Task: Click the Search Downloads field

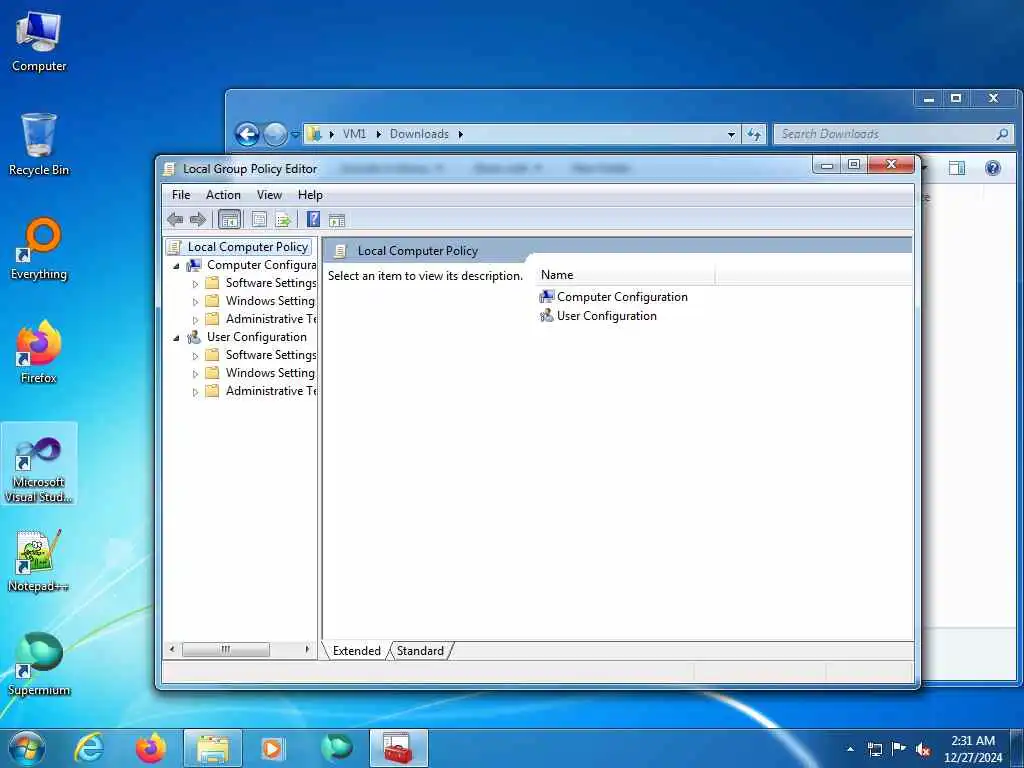Action: [x=893, y=134]
